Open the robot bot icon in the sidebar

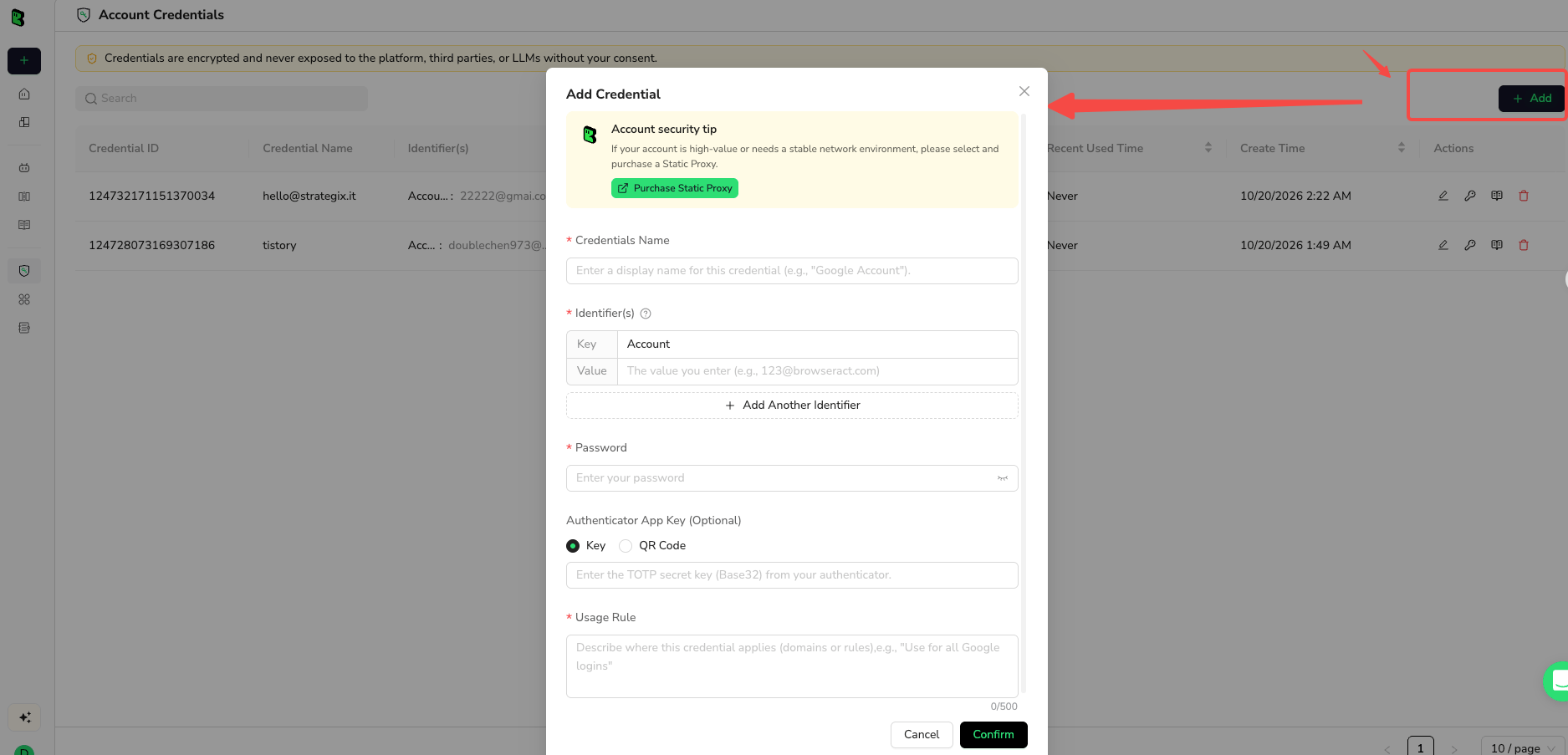[x=24, y=168]
